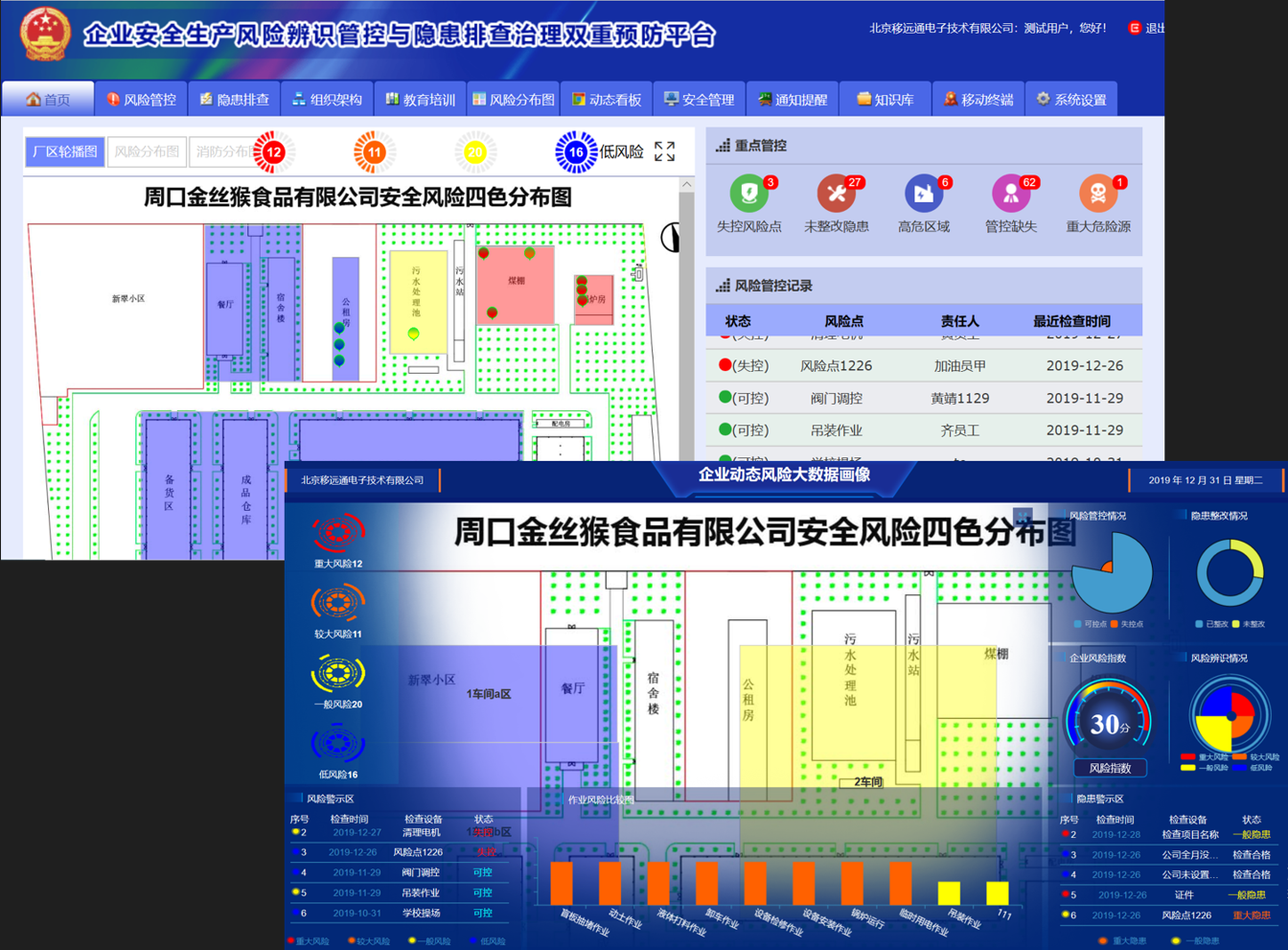Click the 退出 logout button
Image resolution: width=1288 pixels, height=950 pixels.
click(x=1146, y=28)
